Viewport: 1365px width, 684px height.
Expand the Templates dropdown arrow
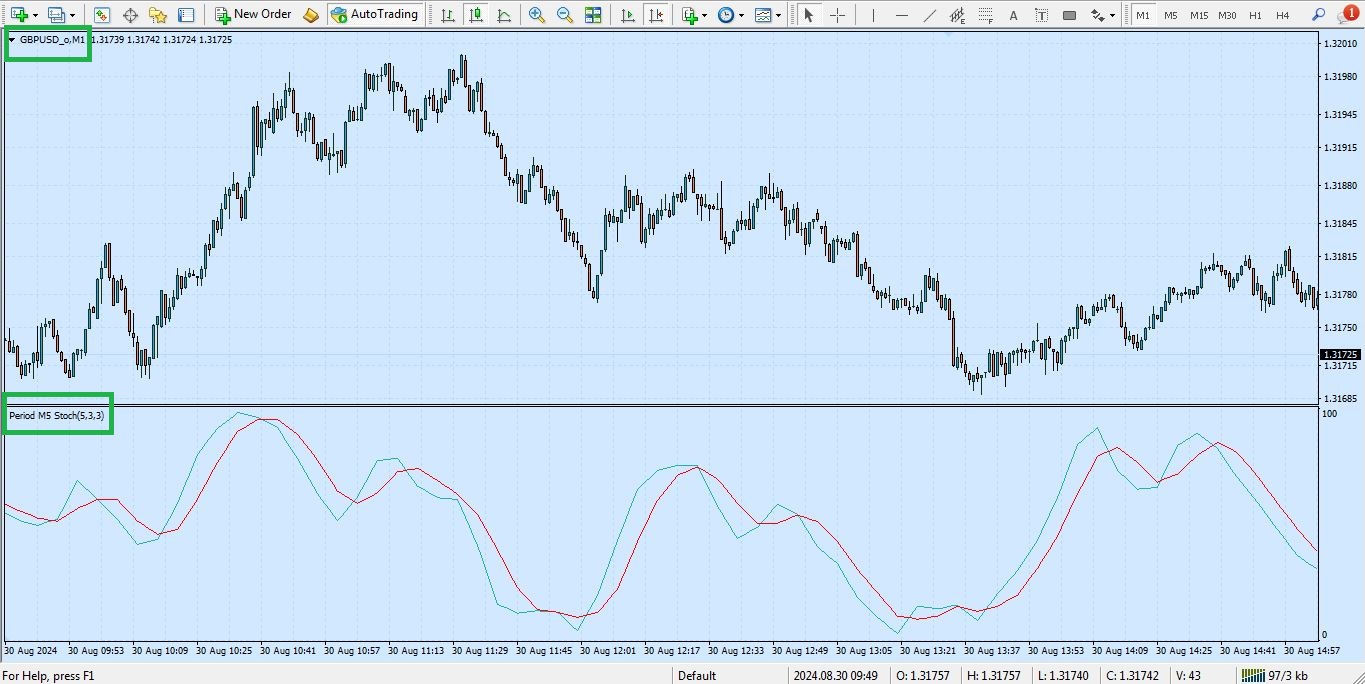click(780, 16)
